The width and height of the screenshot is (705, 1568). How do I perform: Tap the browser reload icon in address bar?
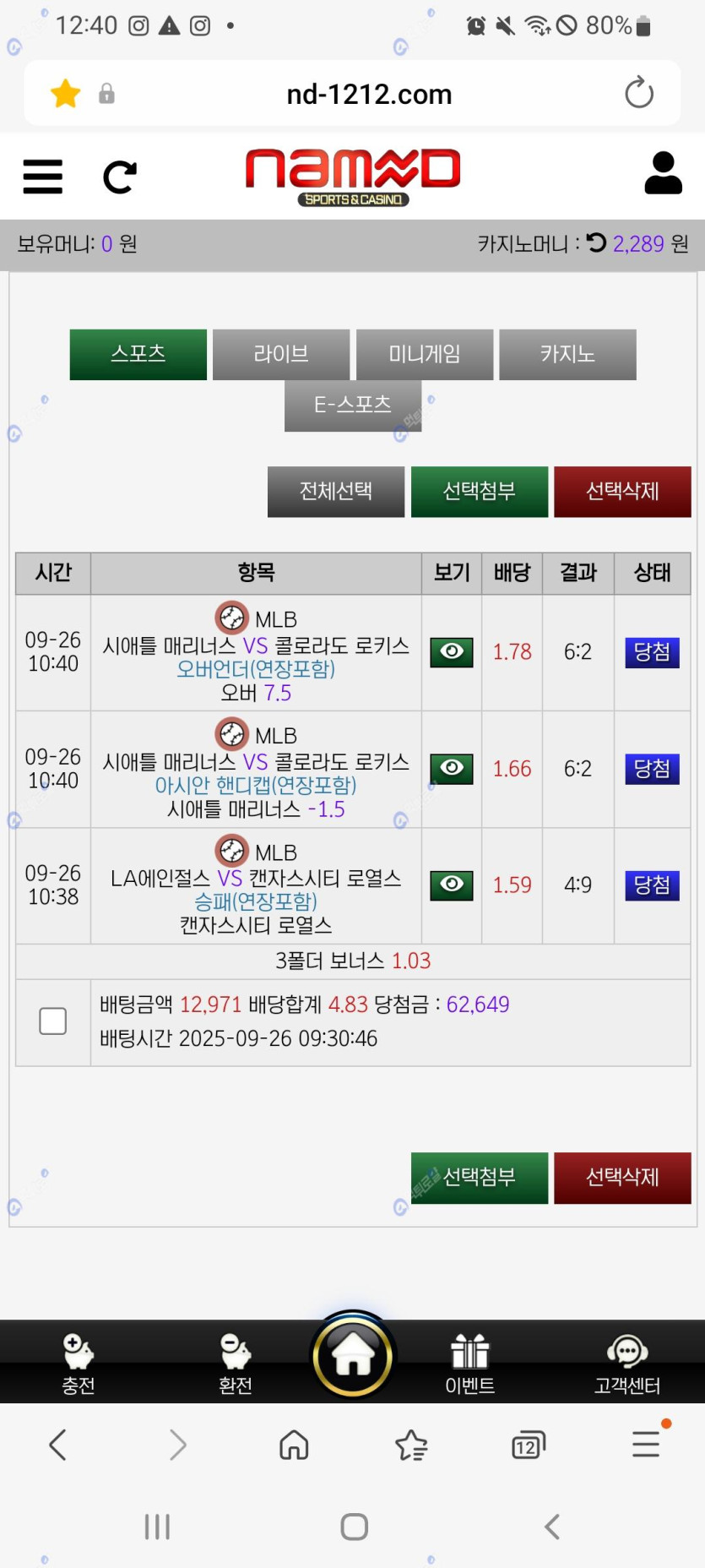click(x=638, y=93)
